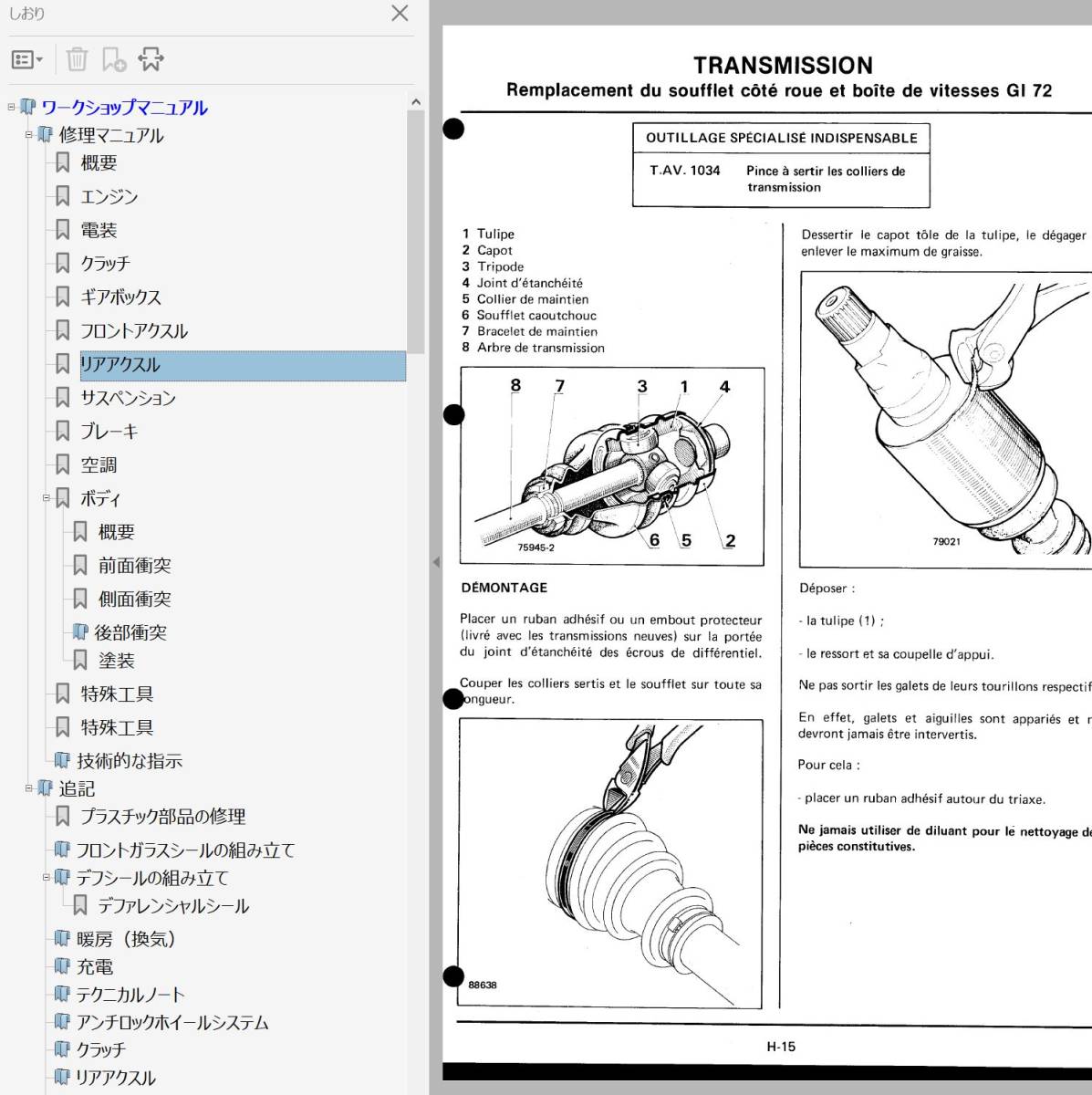1092x1095 pixels.
Task: Click the bookmark icon beside デファレンシャルシール
Action: click(80, 906)
